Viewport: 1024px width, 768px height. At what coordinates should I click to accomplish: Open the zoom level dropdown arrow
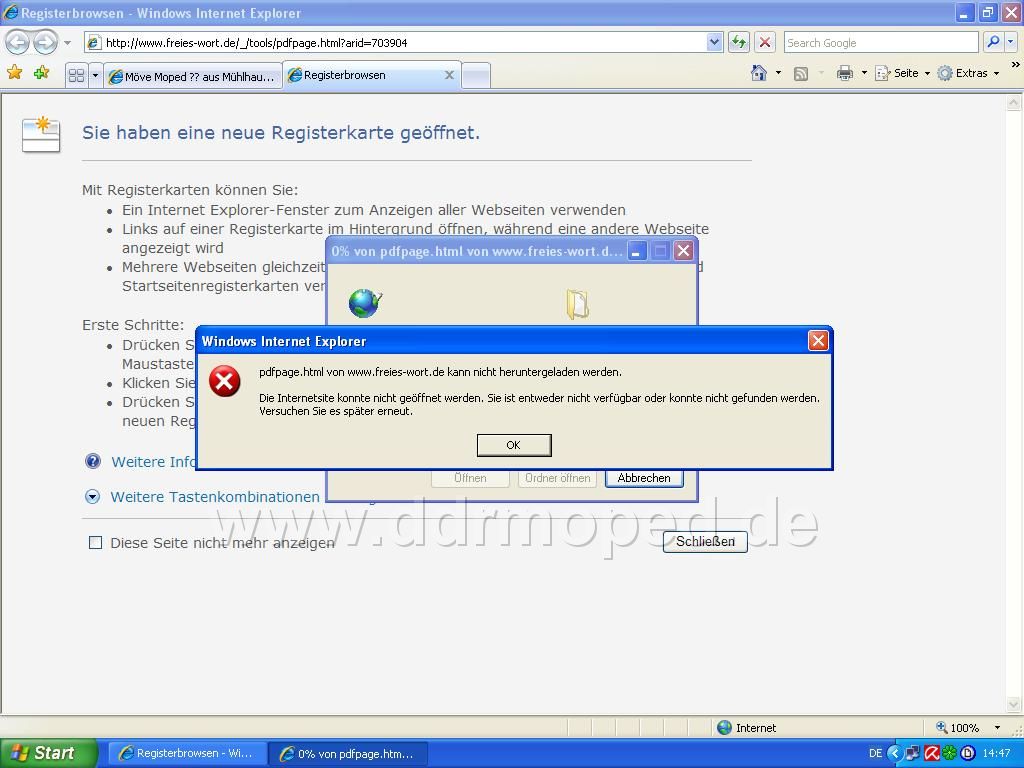pos(997,728)
